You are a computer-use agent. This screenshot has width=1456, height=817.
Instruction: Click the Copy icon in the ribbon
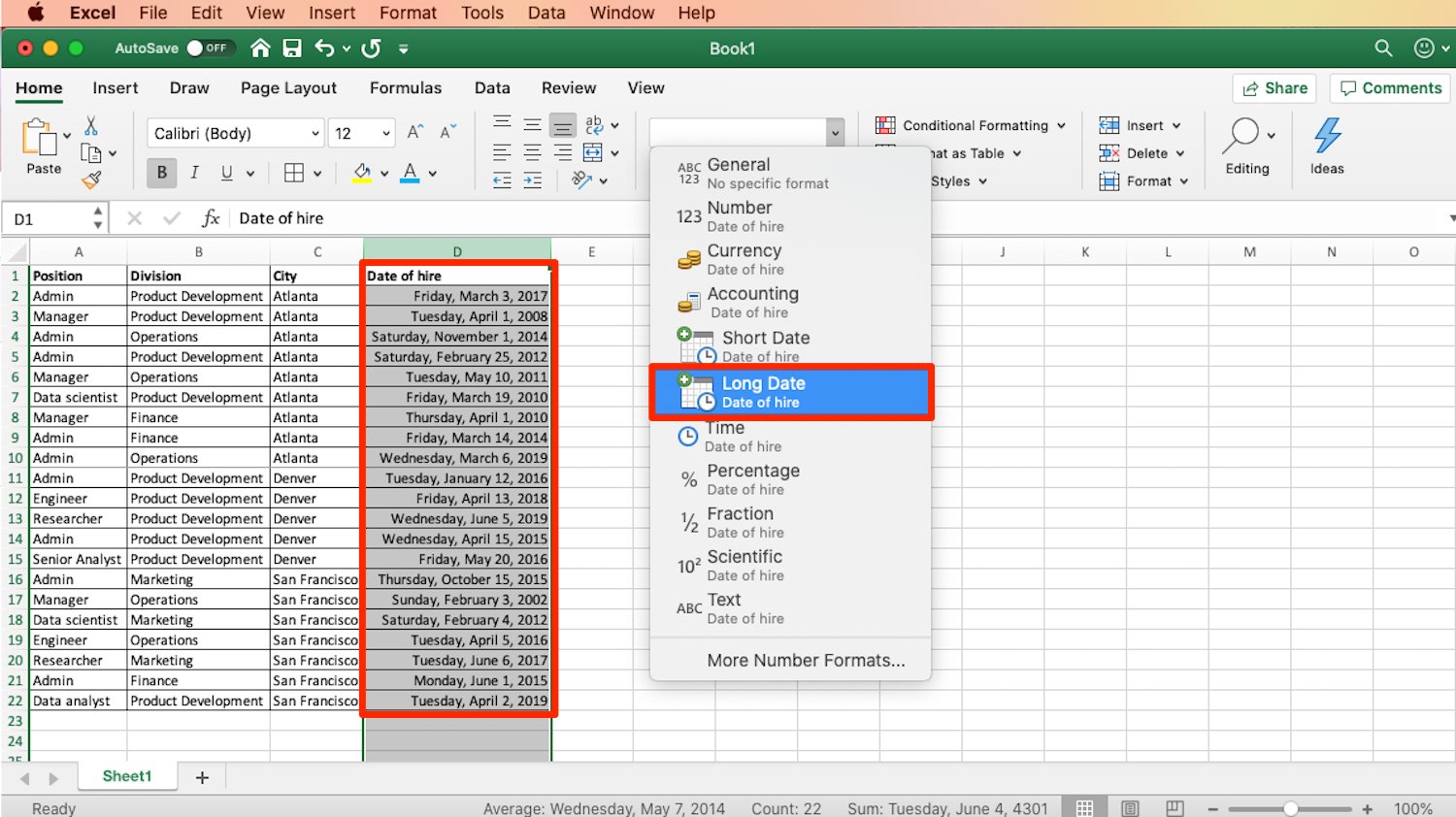91,153
